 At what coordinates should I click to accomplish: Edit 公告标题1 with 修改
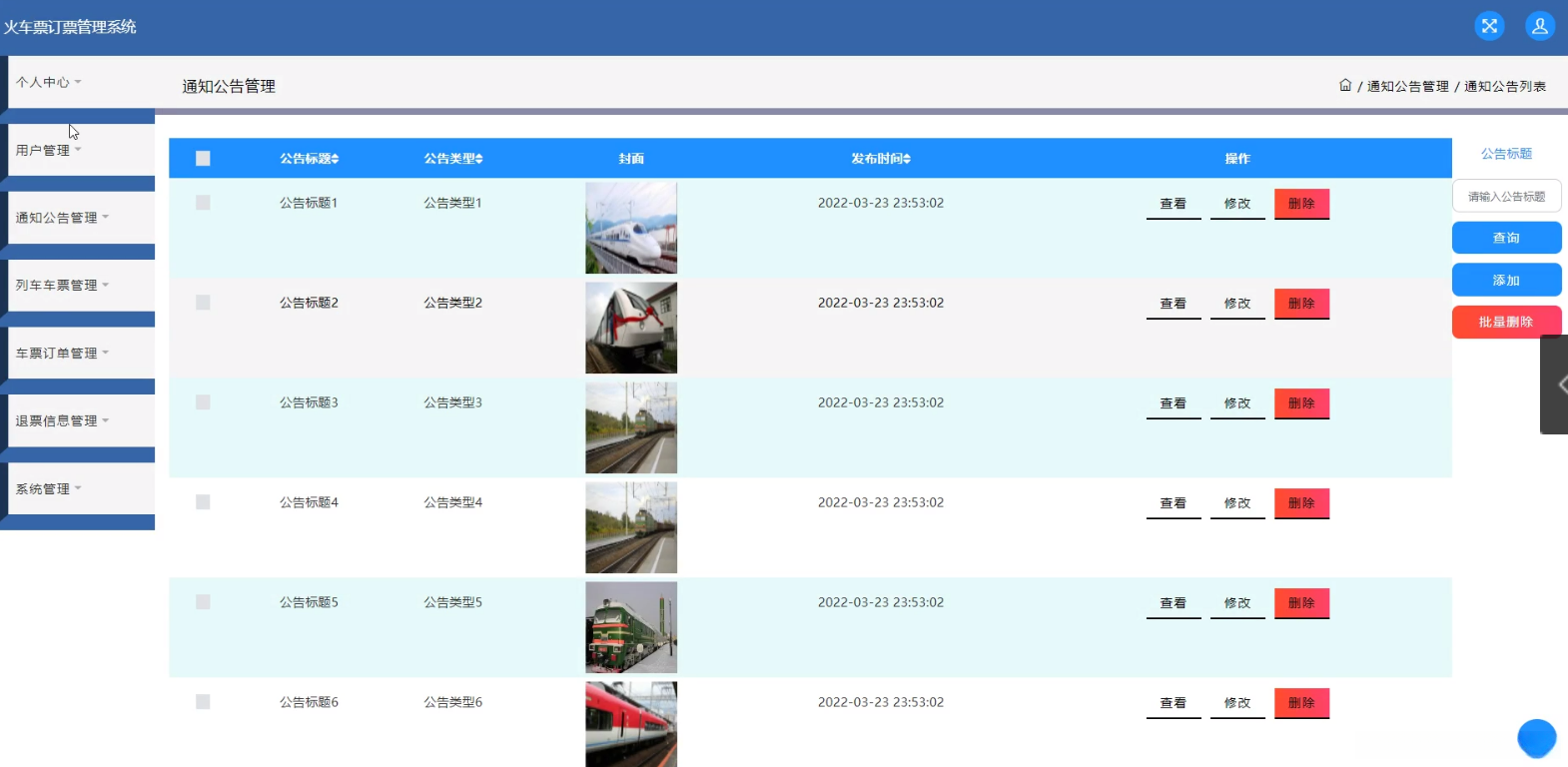coord(1237,204)
